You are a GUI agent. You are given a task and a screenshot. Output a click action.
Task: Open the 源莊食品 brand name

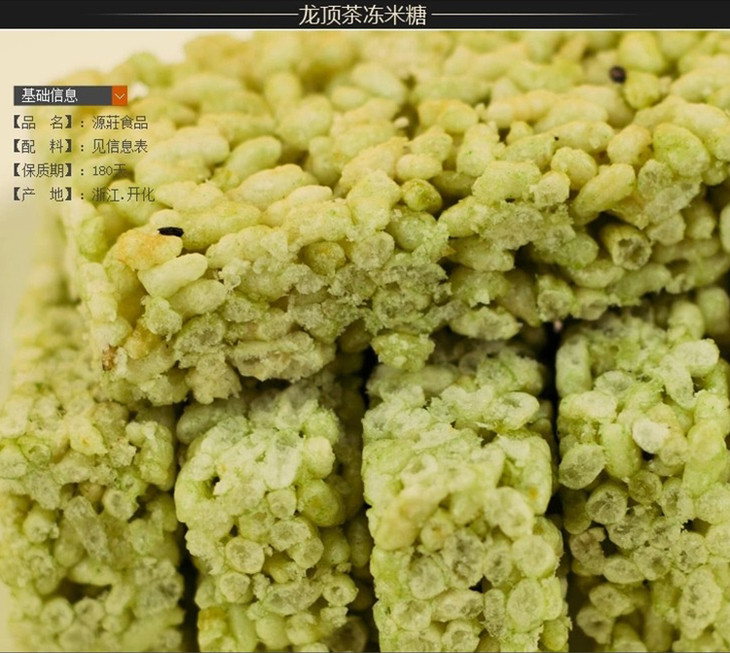[x=119, y=123]
